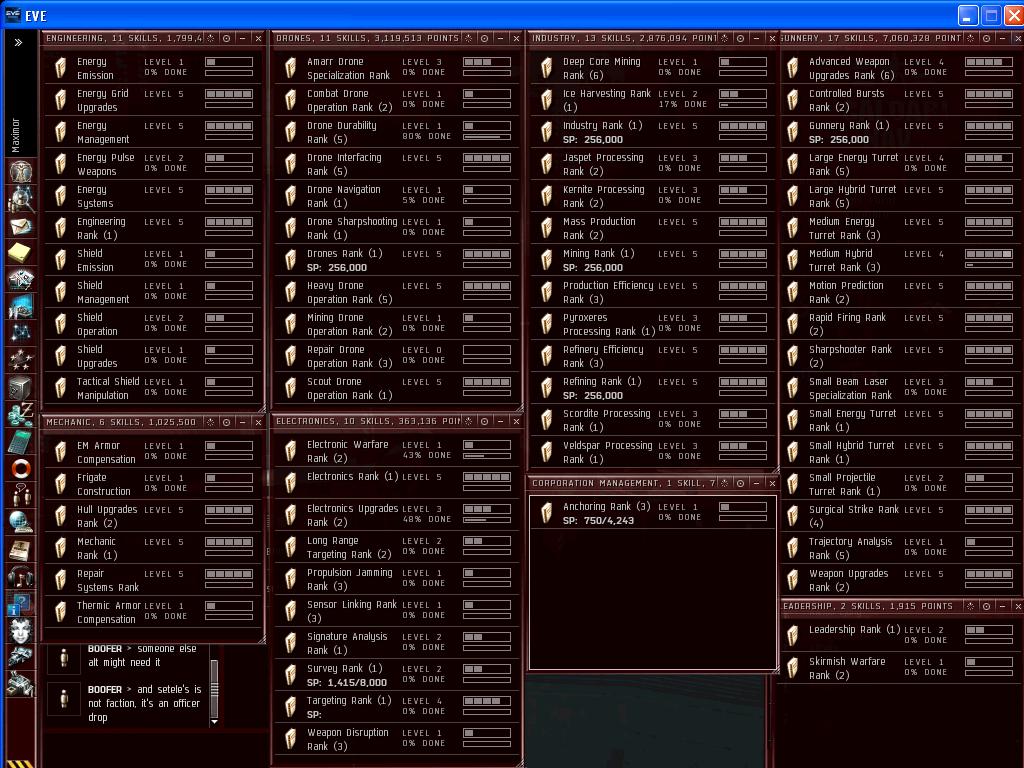This screenshot has height=768, width=1024.
Task: Open the in-game Browser globe icon
Action: point(21,522)
